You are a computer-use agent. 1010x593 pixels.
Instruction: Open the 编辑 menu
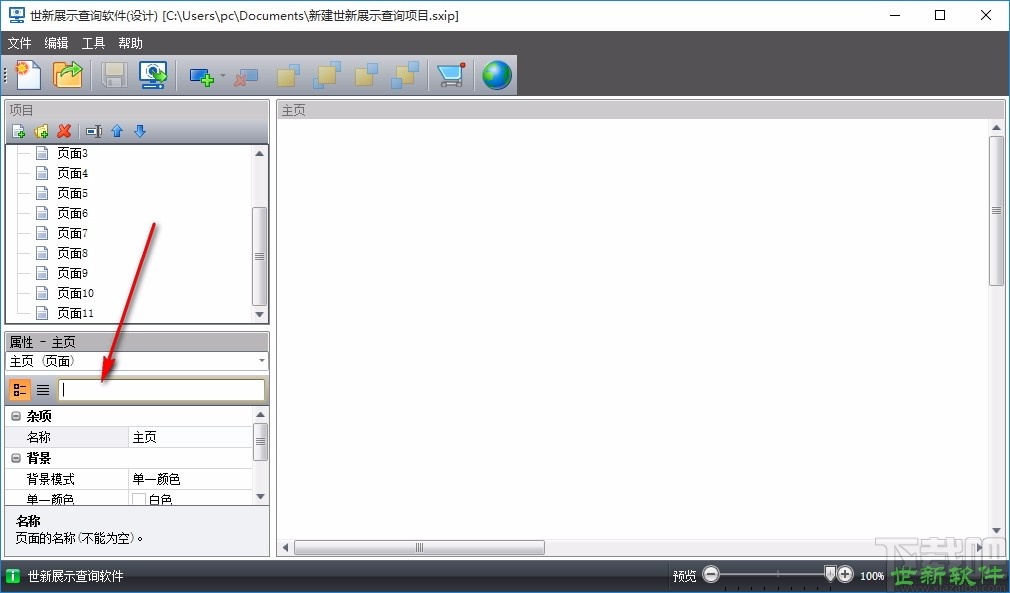point(56,43)
